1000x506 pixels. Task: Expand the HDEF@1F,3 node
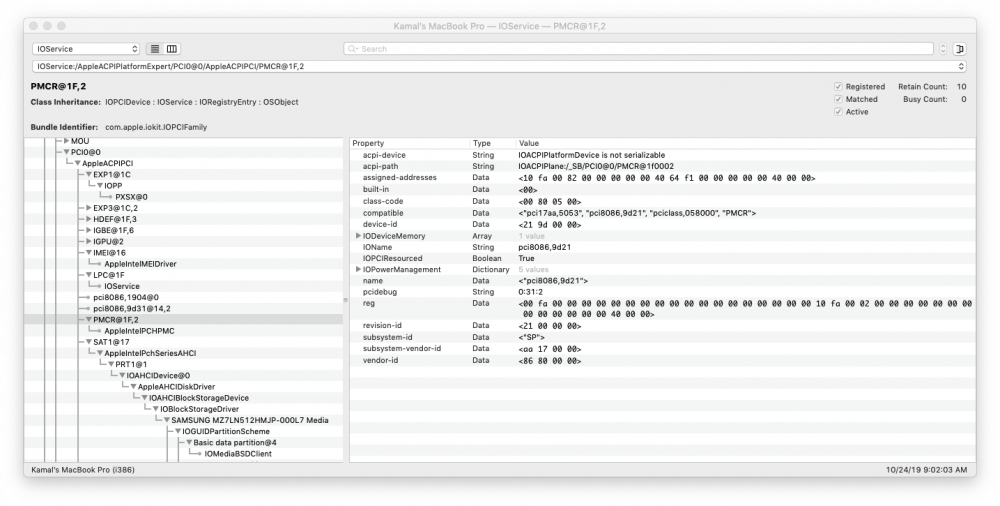click(89, 219)
